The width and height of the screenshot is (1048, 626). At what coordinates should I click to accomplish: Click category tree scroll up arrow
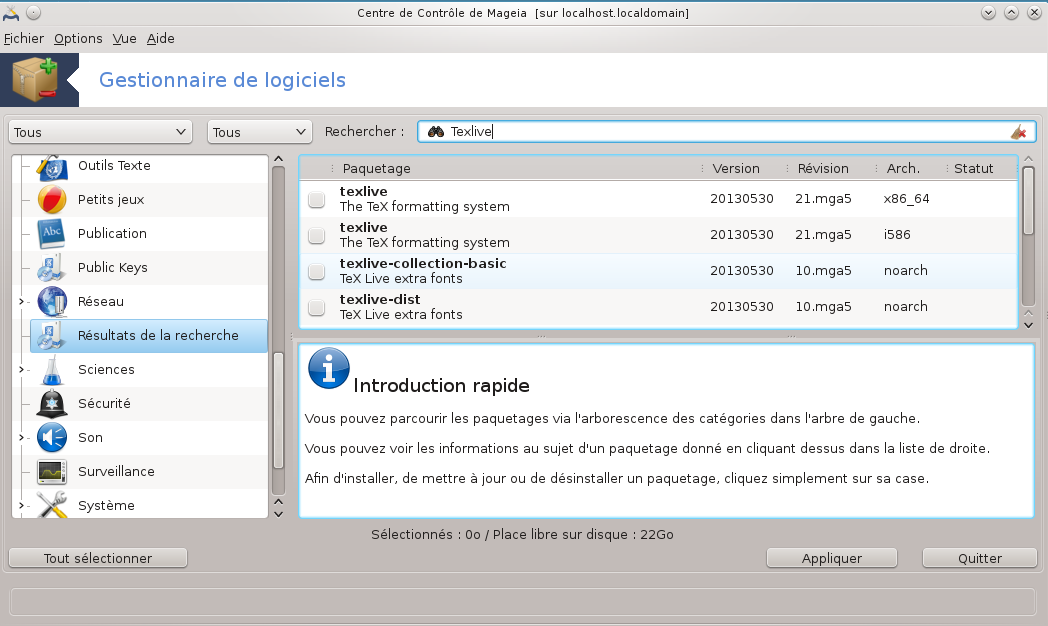coord(279,159)
